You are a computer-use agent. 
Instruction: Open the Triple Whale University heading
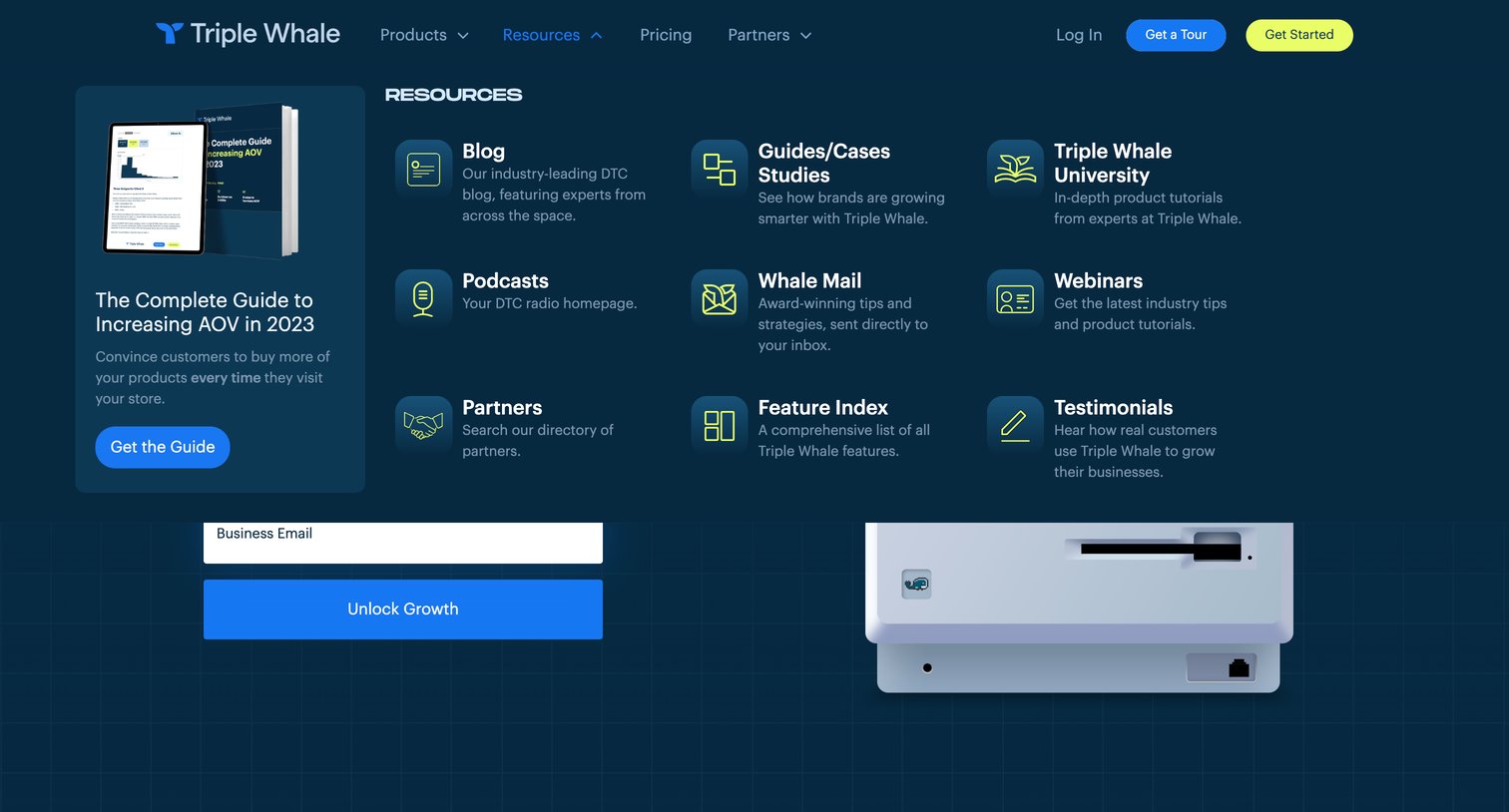(1113, 163)
